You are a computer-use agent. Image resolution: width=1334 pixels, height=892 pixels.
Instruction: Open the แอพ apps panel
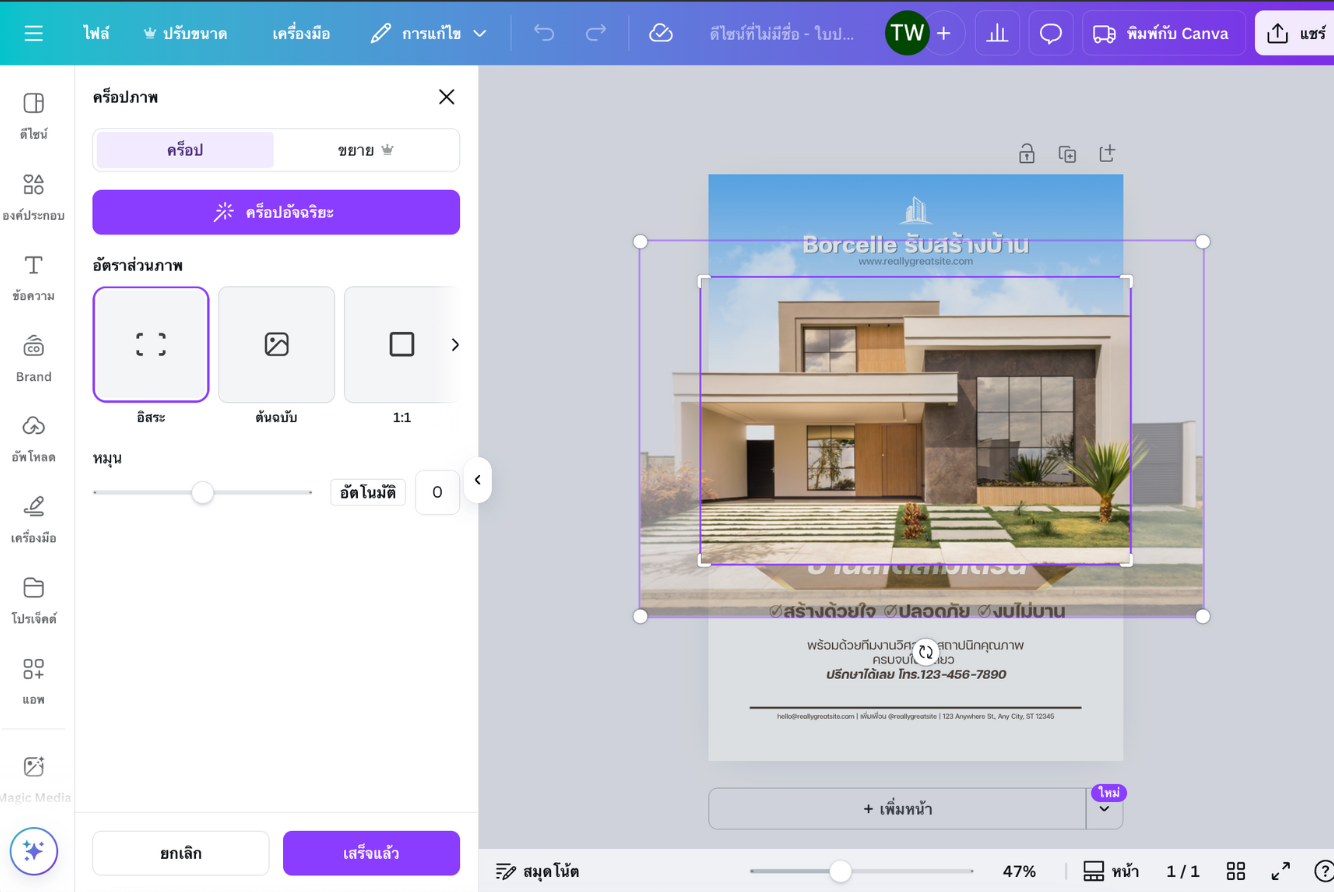tap(34, 681)
